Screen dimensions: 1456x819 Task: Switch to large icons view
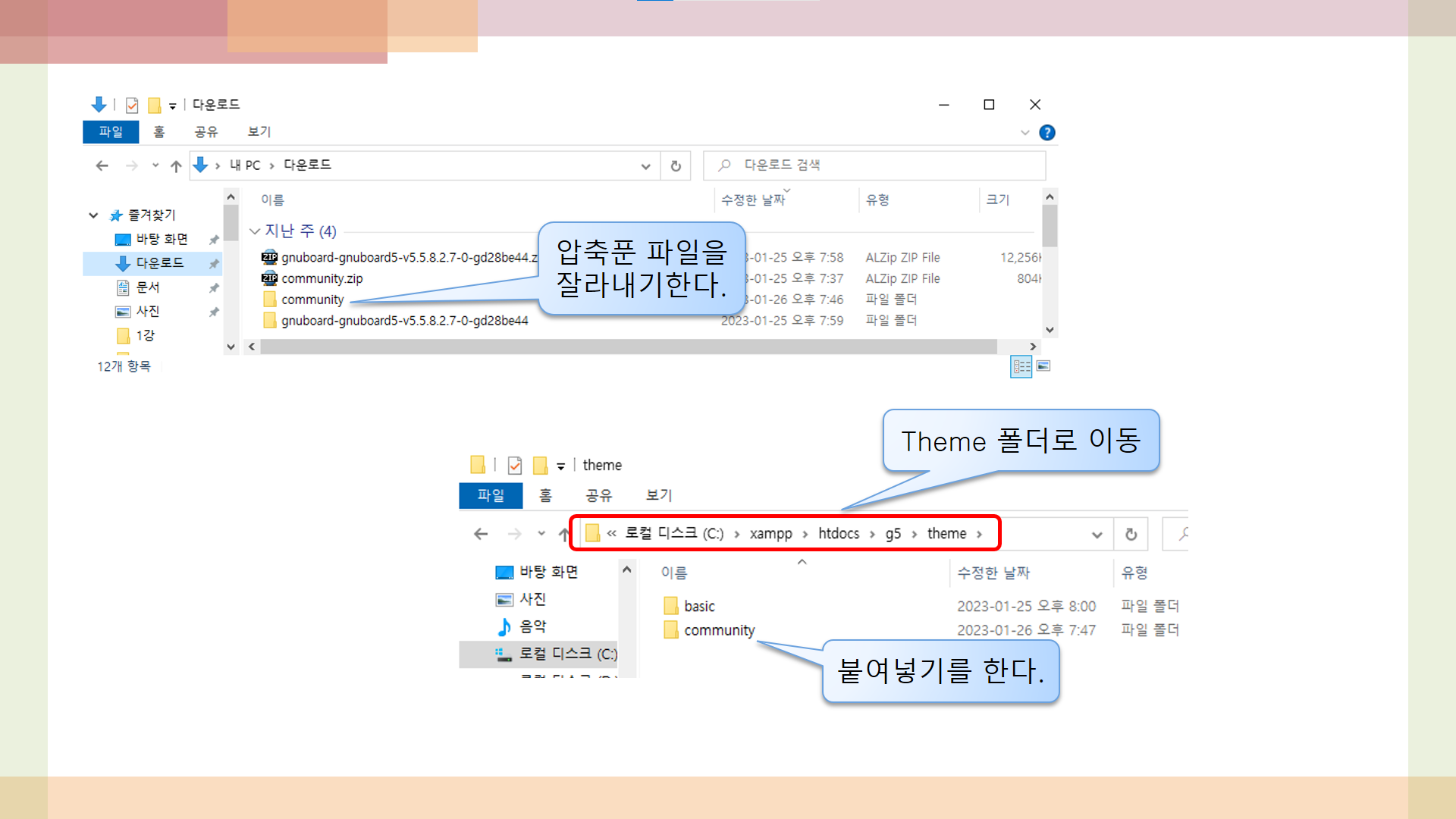pos(1043,366)
